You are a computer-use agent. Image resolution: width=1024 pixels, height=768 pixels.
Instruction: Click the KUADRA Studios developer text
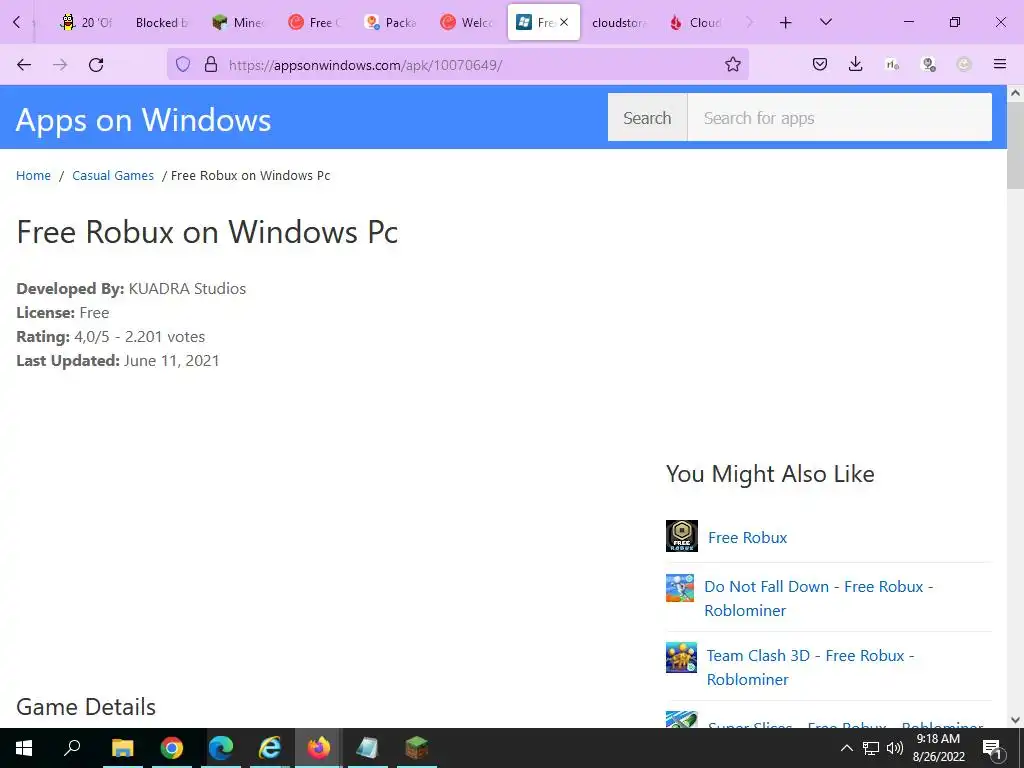[x=187, y=289]
